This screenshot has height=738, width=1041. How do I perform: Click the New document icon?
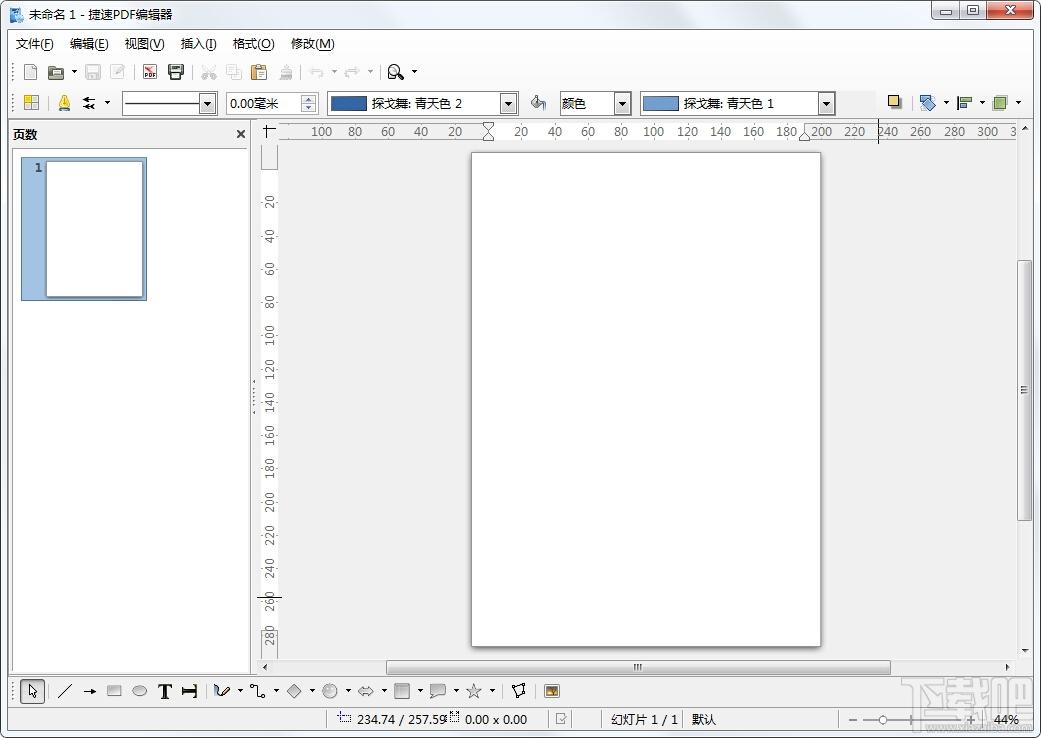pyautogui.click(x=31, y=72)
